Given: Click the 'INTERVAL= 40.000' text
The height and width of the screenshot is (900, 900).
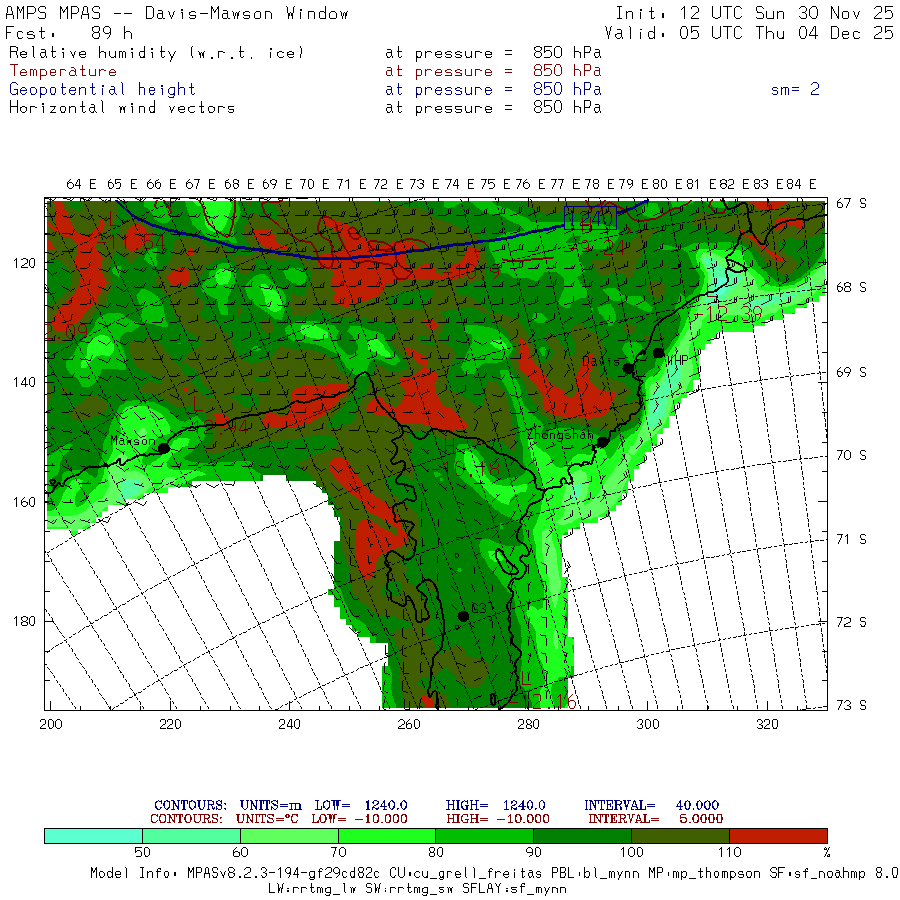Looking at the screenshot, I should tap(651, 805).
